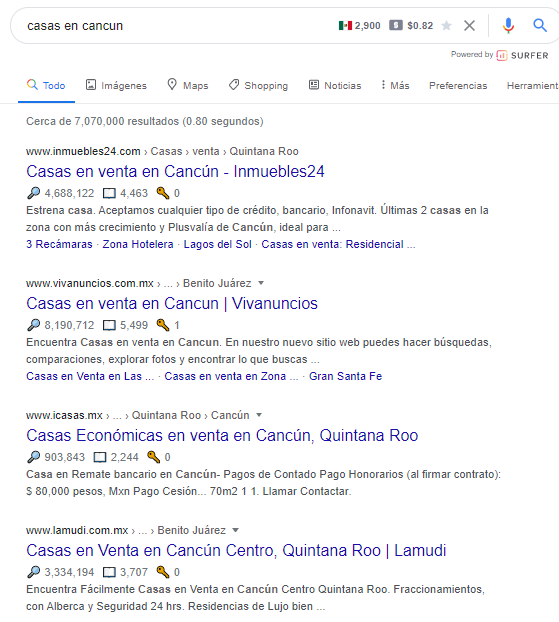Click the microphone voice search icon
The image size is (559, 622).
point(508,26)
